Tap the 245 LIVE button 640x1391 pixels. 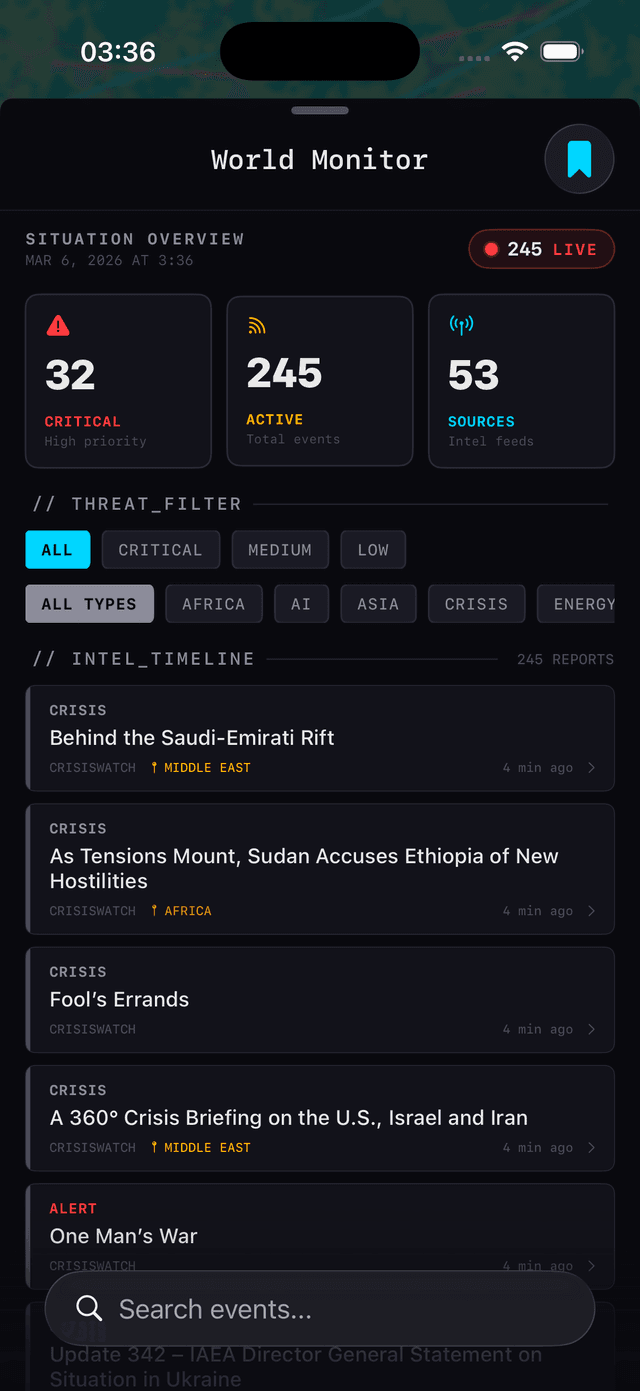[541, 249]
